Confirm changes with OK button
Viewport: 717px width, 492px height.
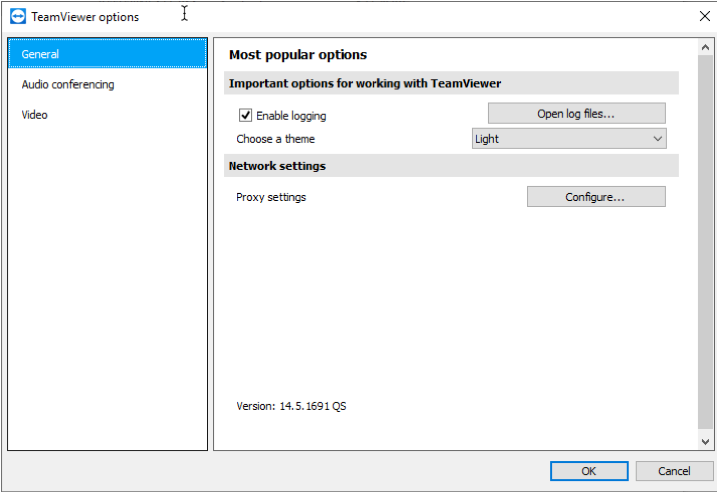point(589,471)
